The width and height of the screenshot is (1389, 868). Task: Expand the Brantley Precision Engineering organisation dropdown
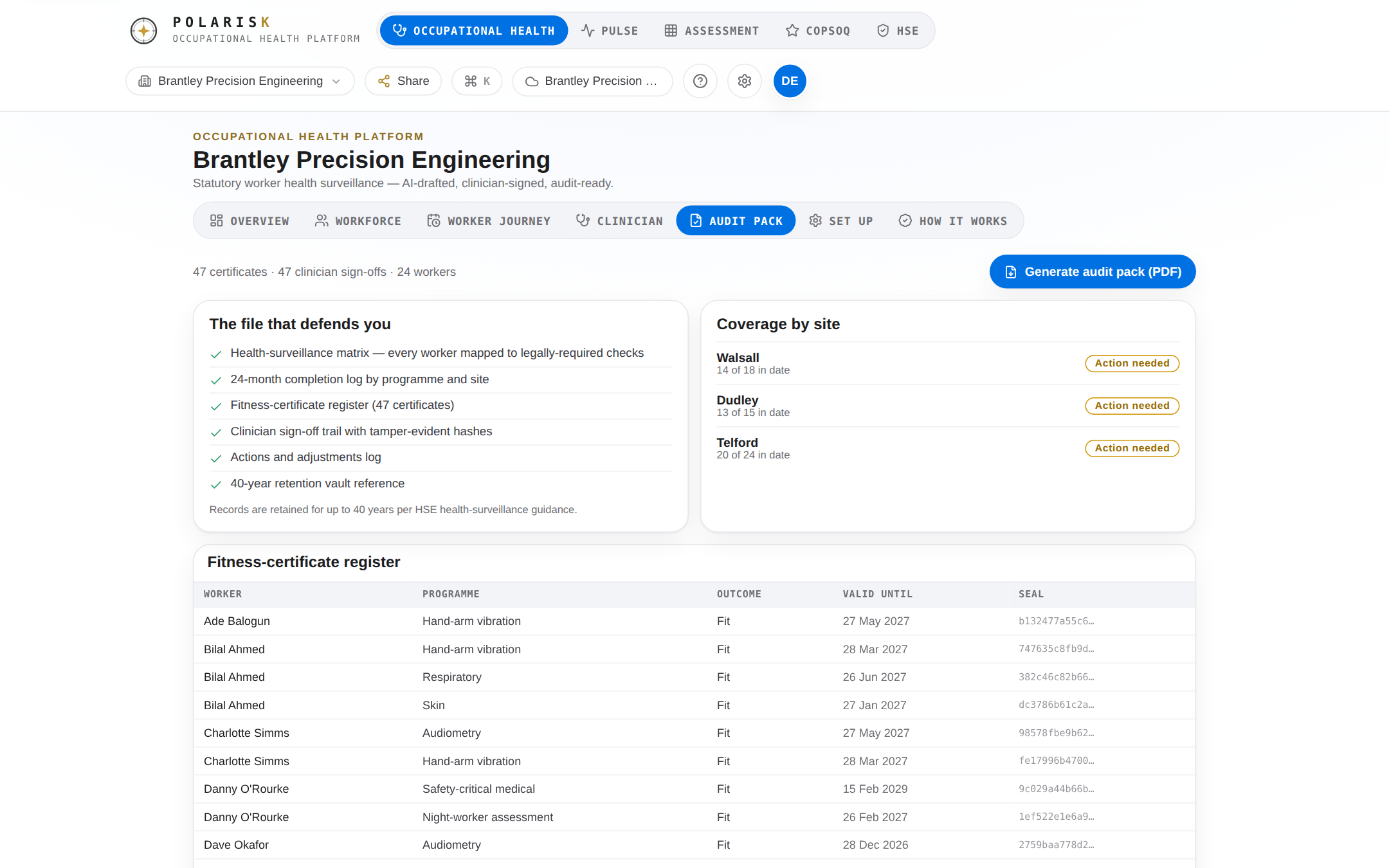(x=240, y=81)
